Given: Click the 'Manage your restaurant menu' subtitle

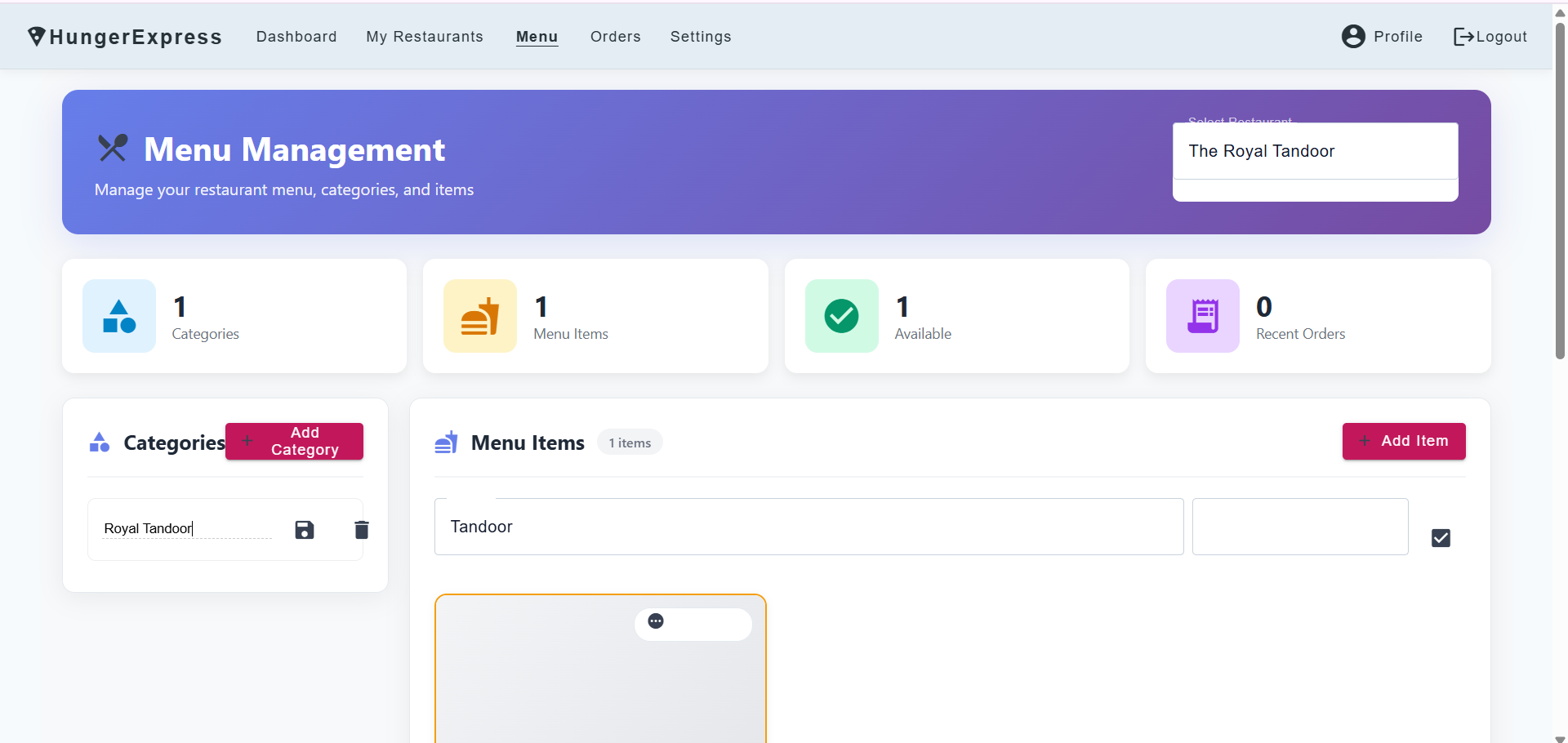Looking at the screenshot, I should [284, 189].
